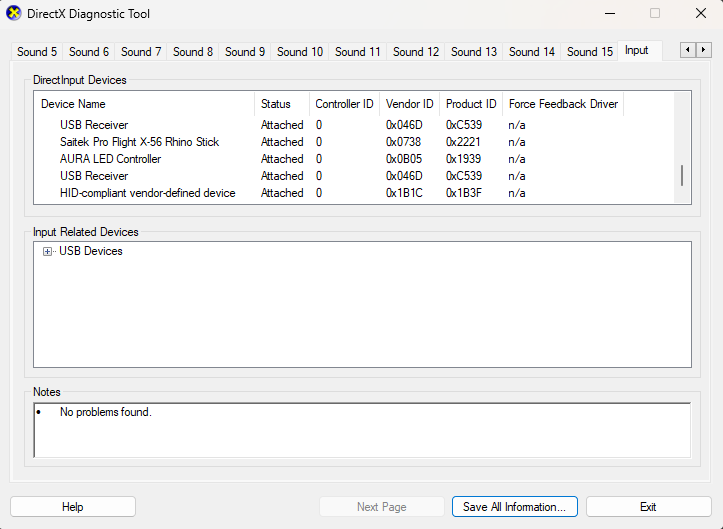This screenshot has height=529, width=723.
Task: Switch to the Sound 7 tab
Action: click(141, 52)
